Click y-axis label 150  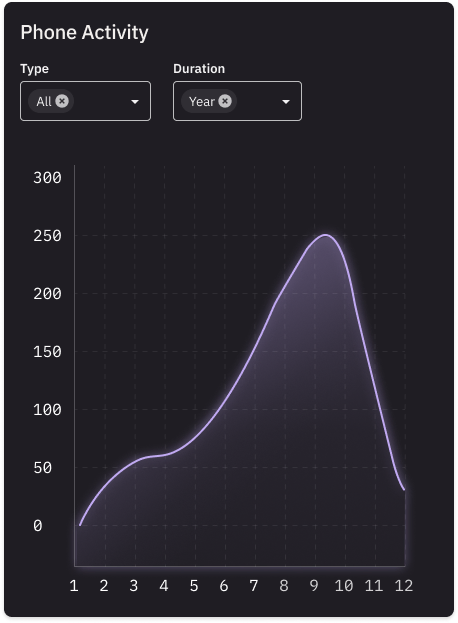(47, 352)
